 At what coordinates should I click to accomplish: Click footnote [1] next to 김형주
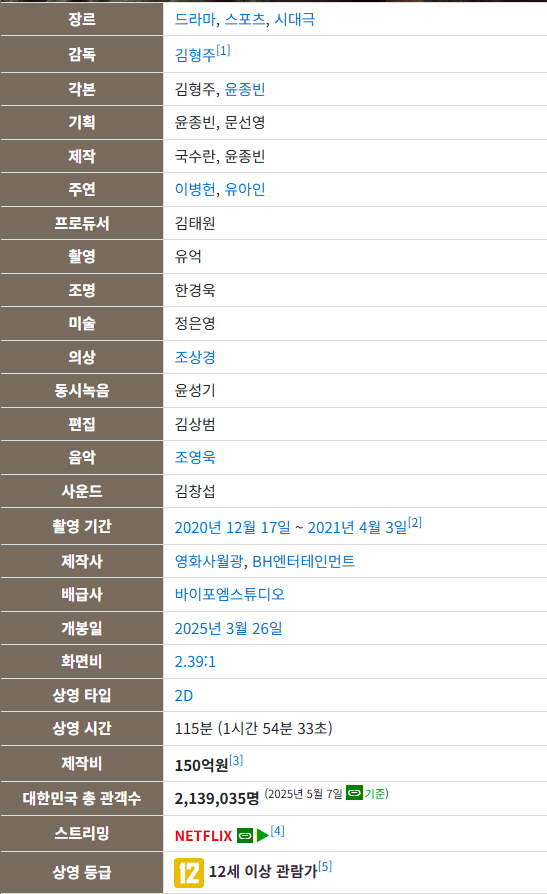tap(224, 50)
